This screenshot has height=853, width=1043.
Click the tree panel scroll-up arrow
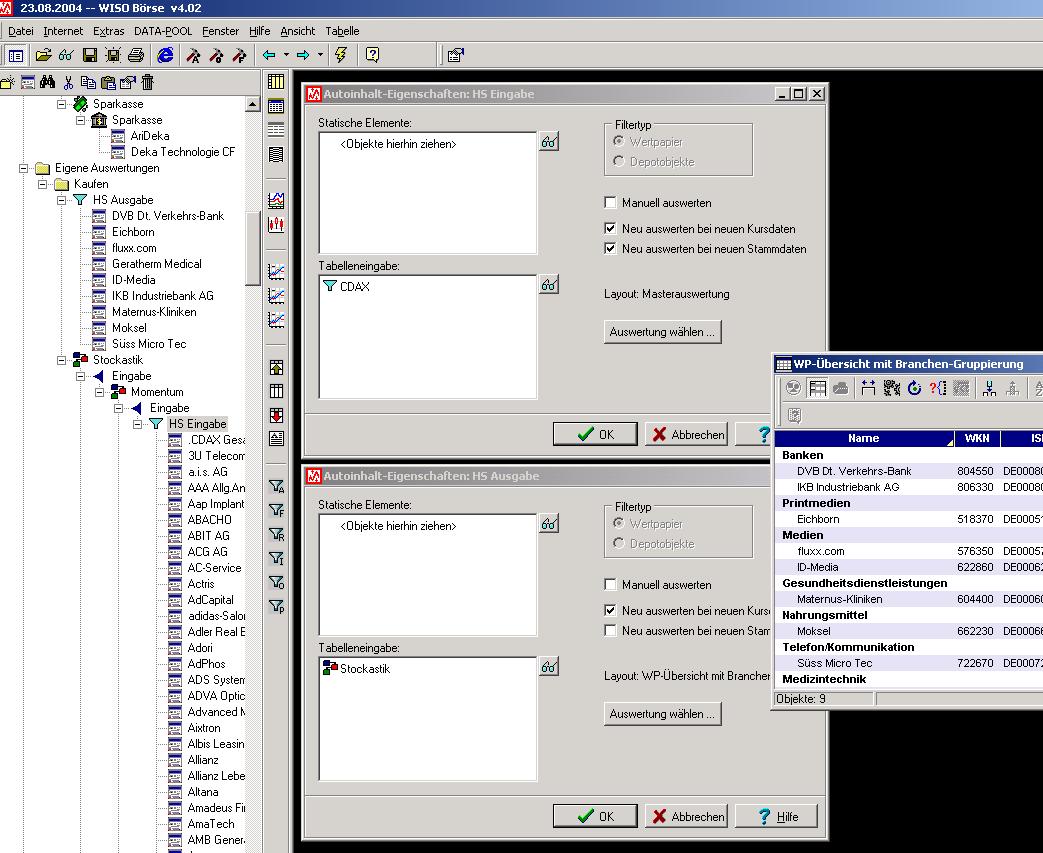tap(253, 104)
